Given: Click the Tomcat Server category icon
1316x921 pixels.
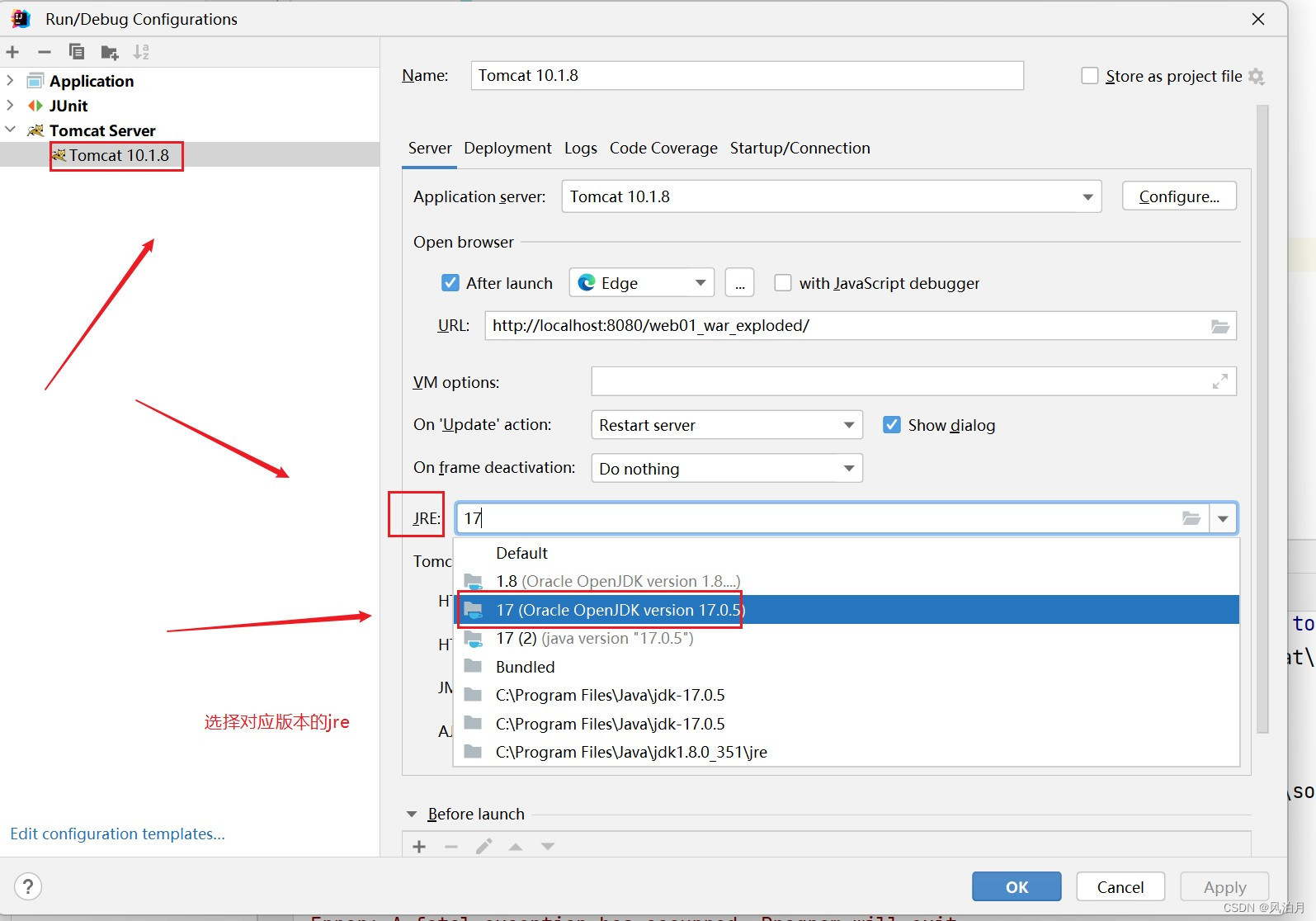Looking at the screenshot, I should point(35,130).
